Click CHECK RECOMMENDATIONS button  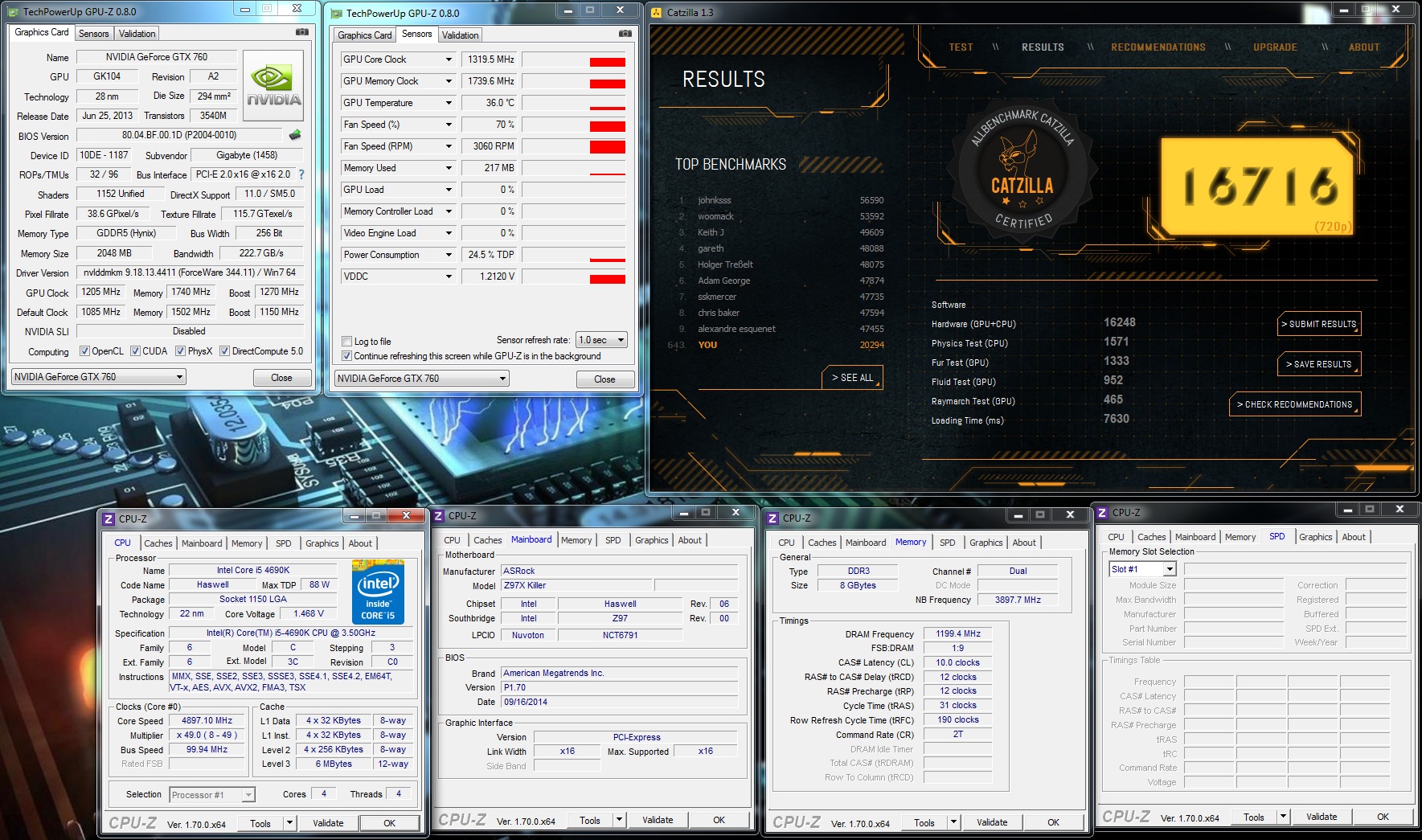click(1294, 404)
